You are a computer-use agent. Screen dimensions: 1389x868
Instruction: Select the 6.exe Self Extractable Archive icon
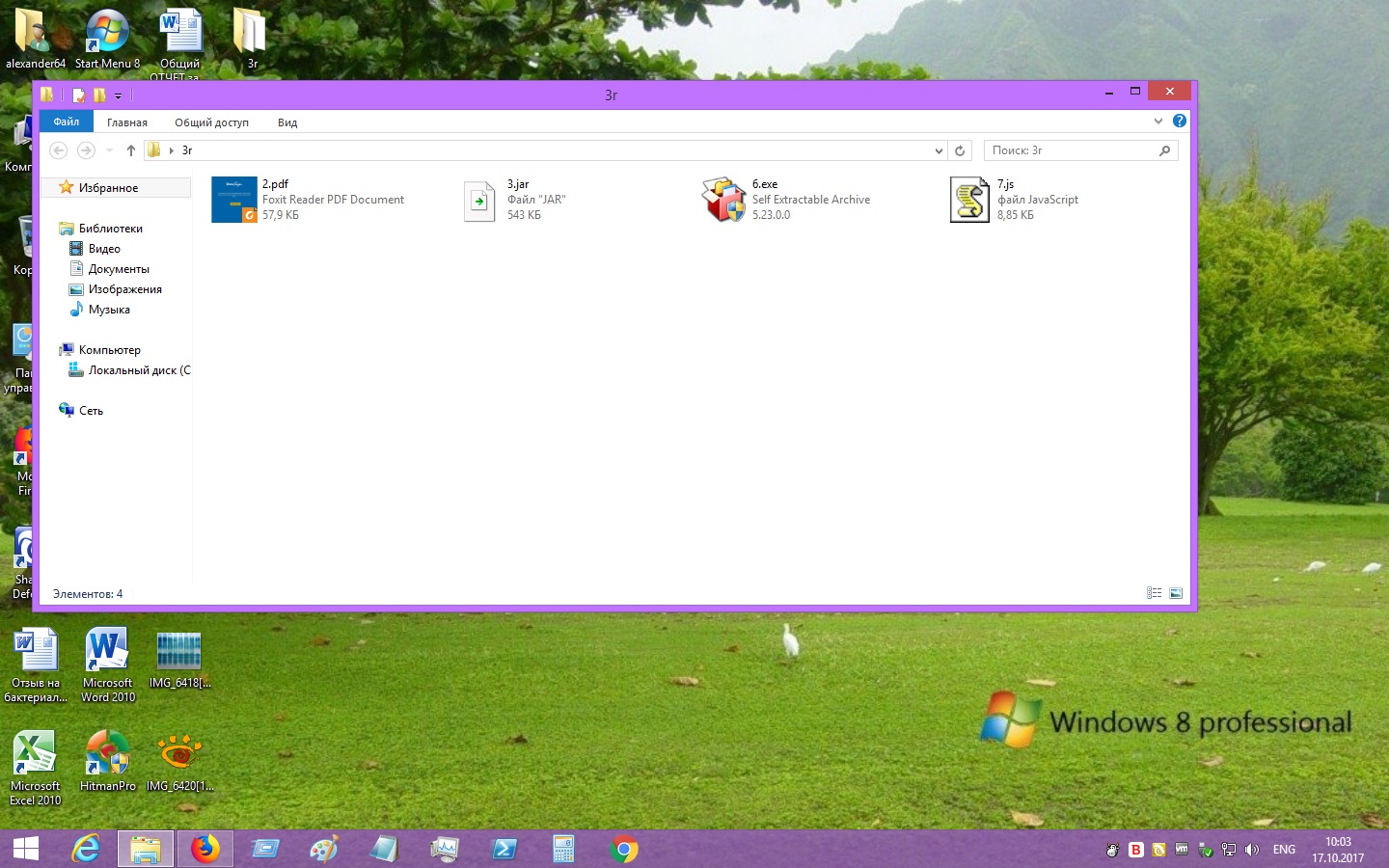[x=723, y=200]
